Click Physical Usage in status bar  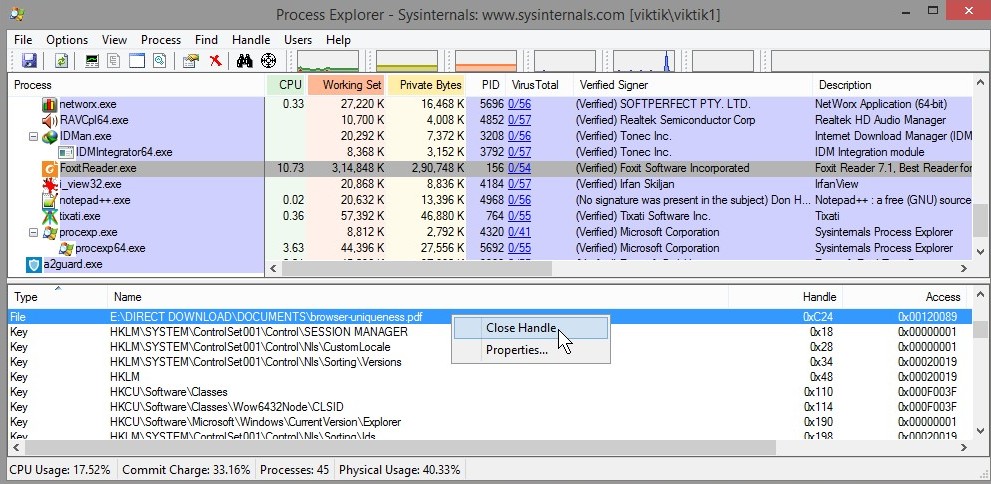point(399,470)
